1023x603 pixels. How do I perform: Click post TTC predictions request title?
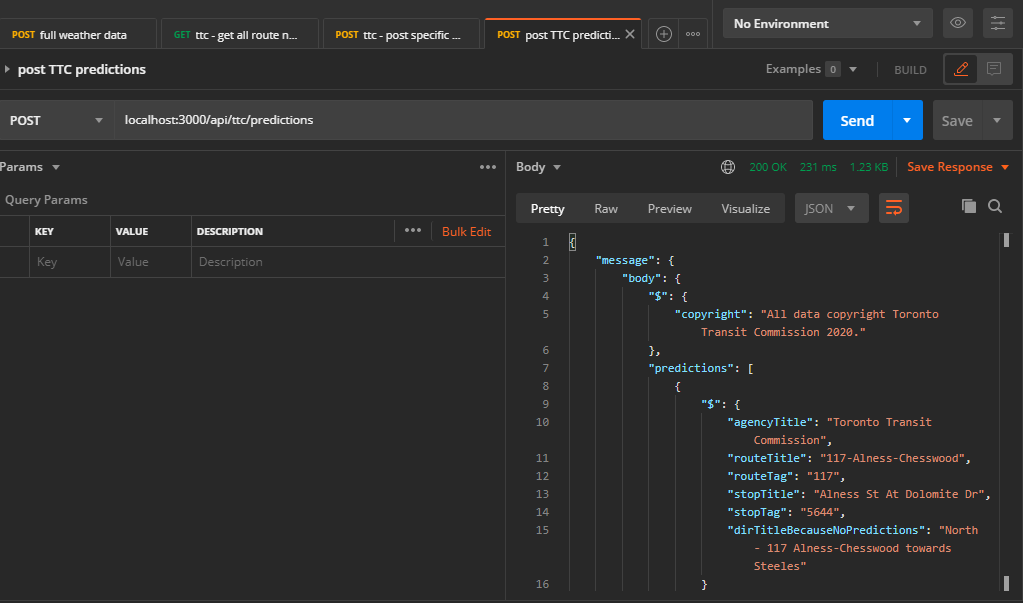[x=82, y=69]
